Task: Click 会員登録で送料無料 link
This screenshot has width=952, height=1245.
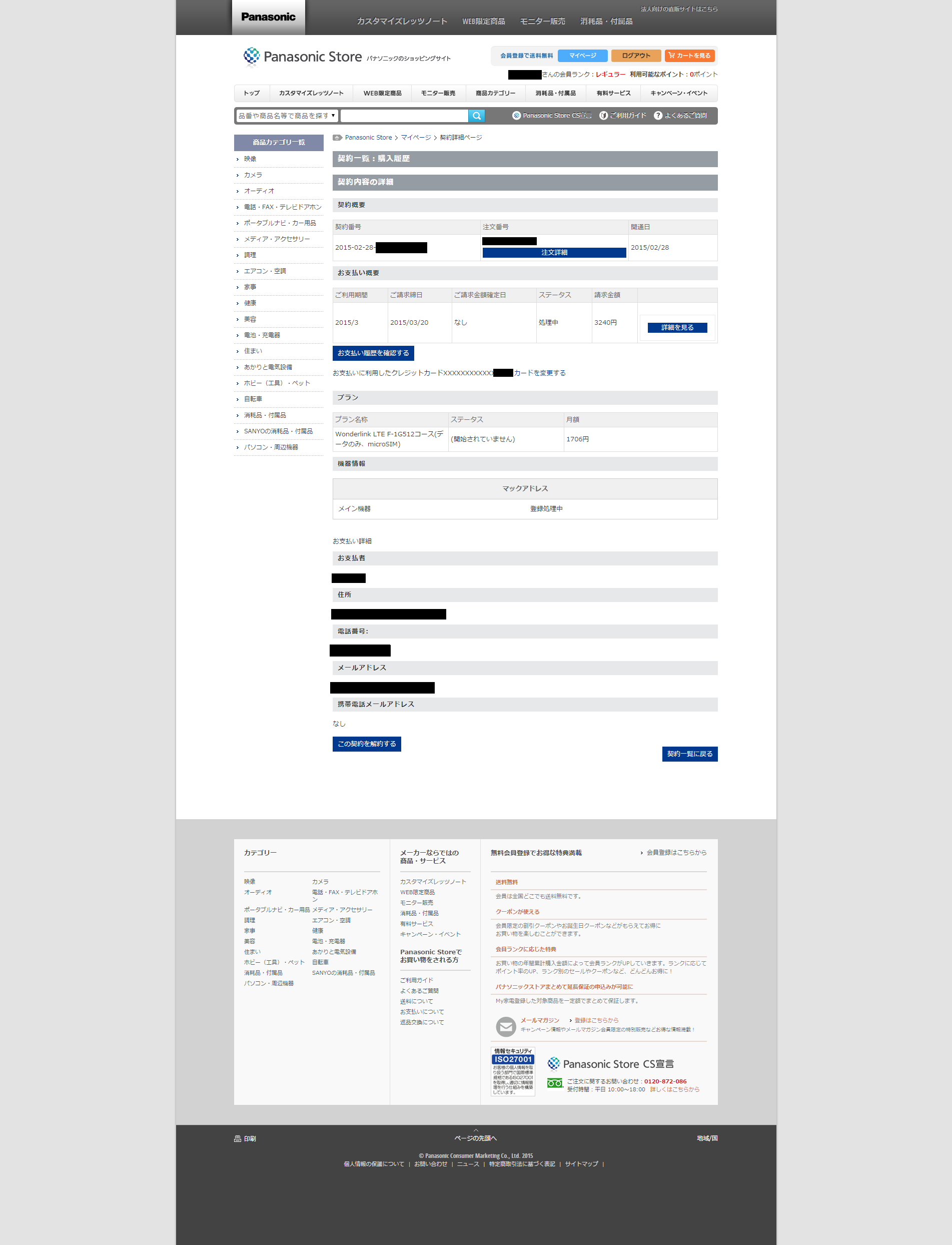Action: coord(526,56)
